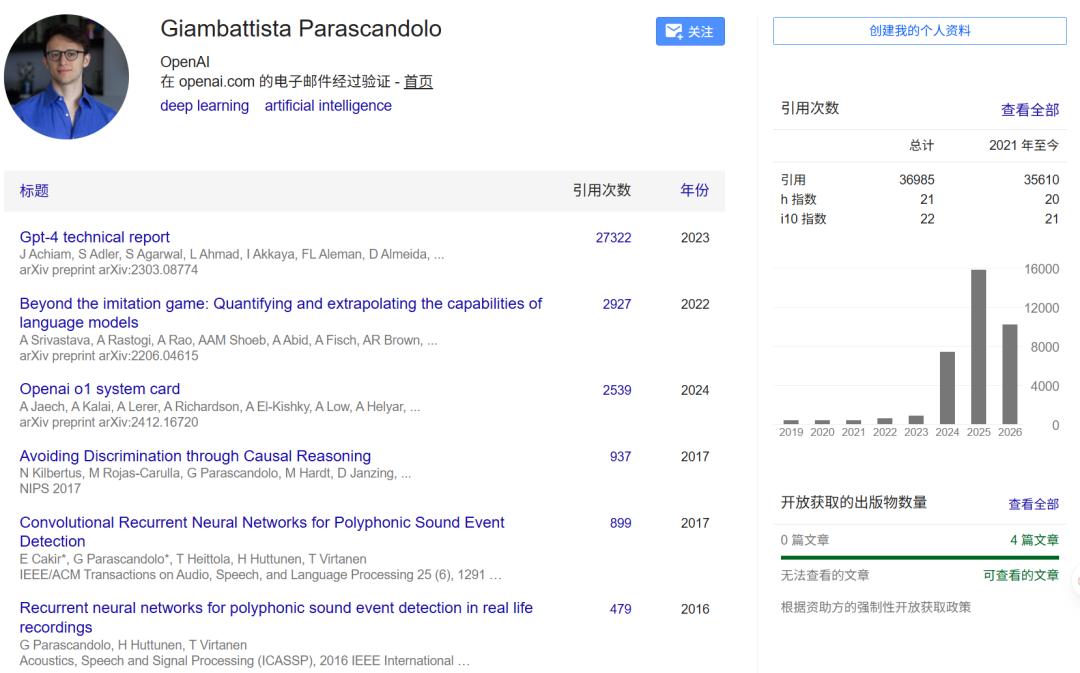Open Beyond the imitation game paper
Viewport: 1080px width, 673px height.
click(x=281, y=313)
